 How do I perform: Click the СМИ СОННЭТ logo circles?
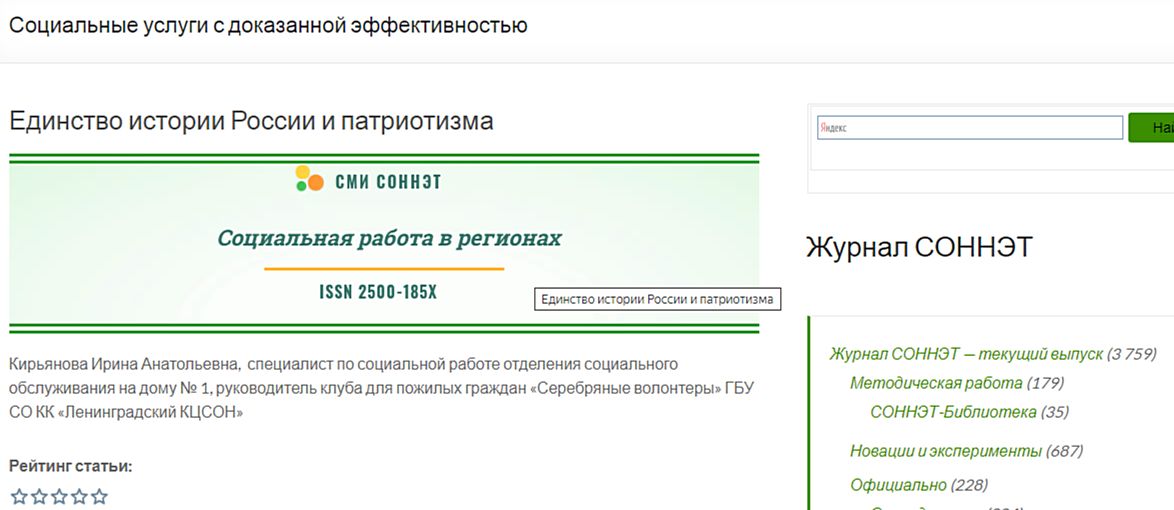(x=309, y=179)
